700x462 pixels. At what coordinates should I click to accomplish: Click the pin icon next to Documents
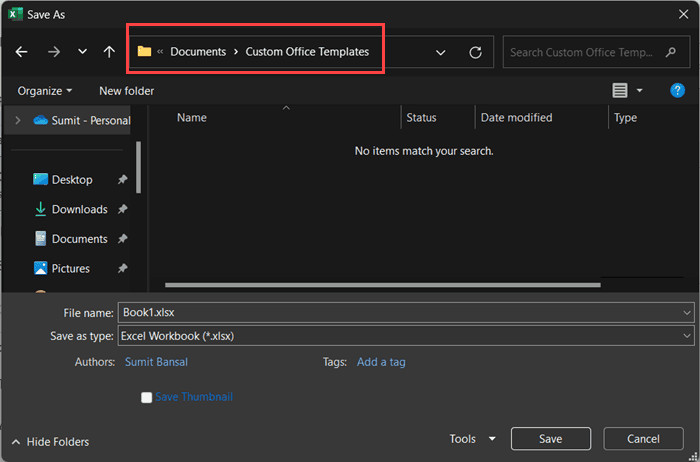[x=122, y=239]
